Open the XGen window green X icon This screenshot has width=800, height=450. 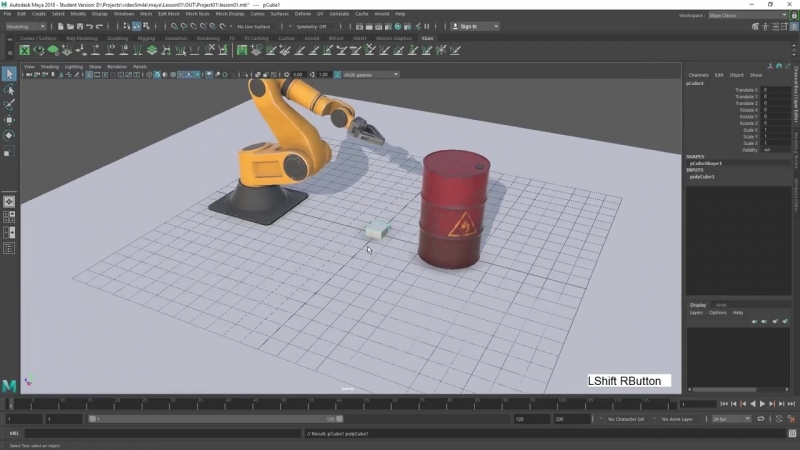click(24, 50)
